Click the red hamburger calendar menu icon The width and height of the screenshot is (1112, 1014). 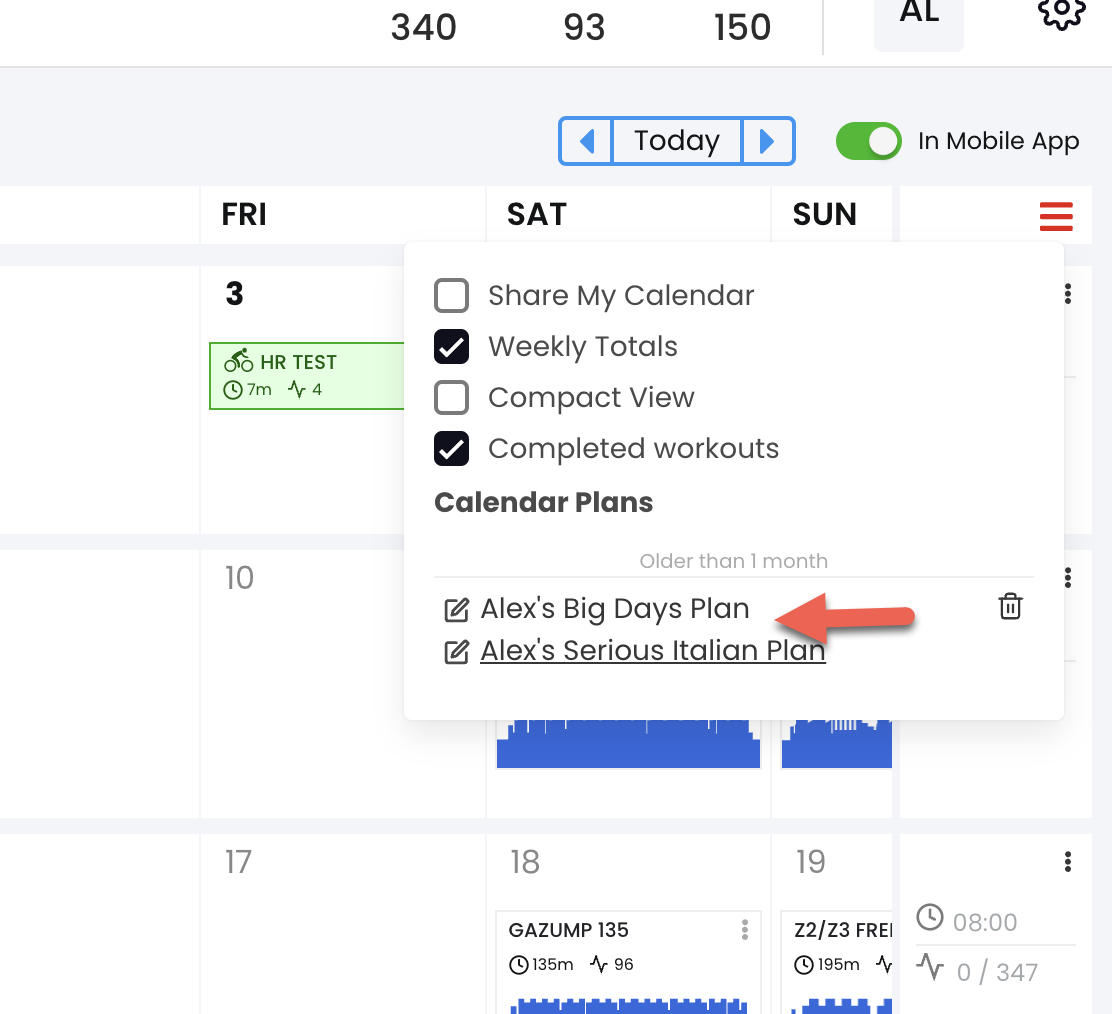[1056, 216]
